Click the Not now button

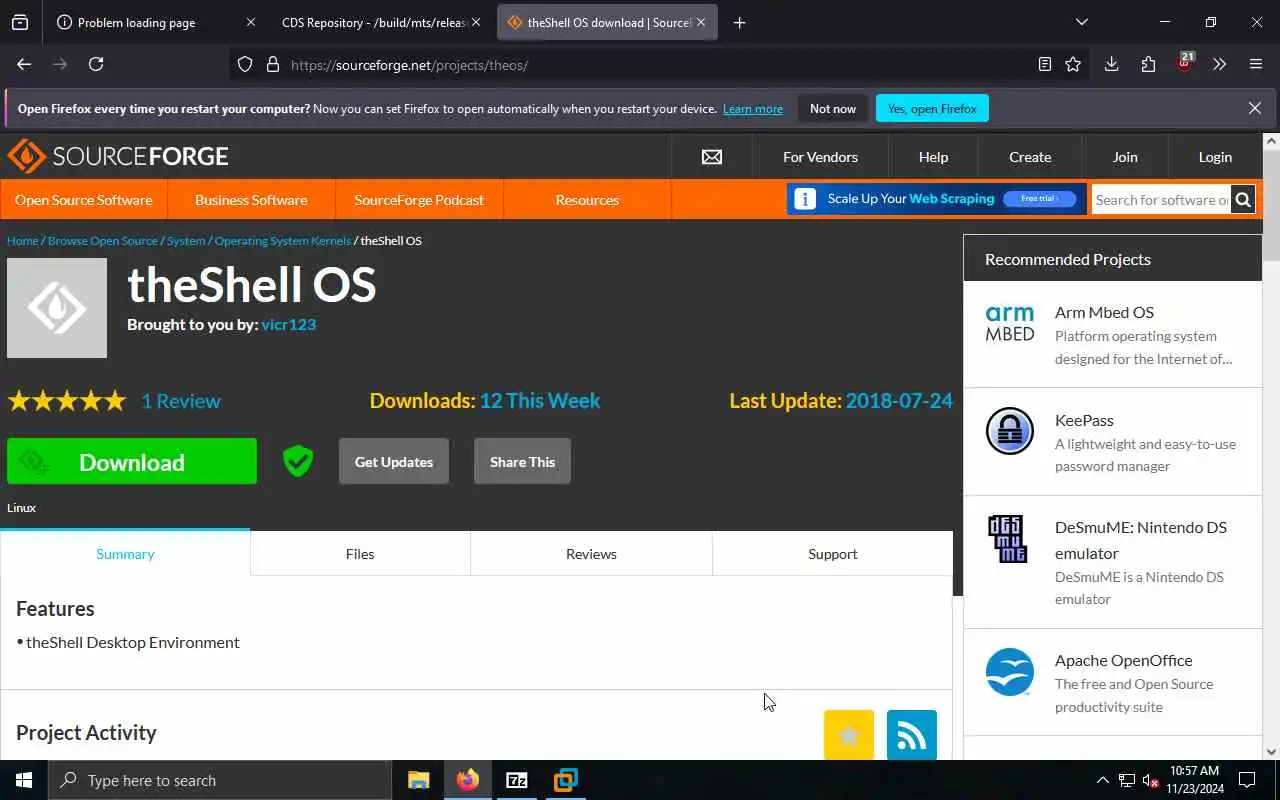point(833,108)
